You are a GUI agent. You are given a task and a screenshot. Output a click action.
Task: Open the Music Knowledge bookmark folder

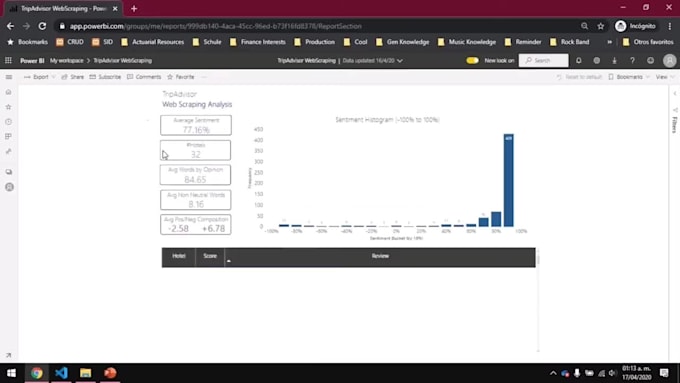click(x=467, y=42)
